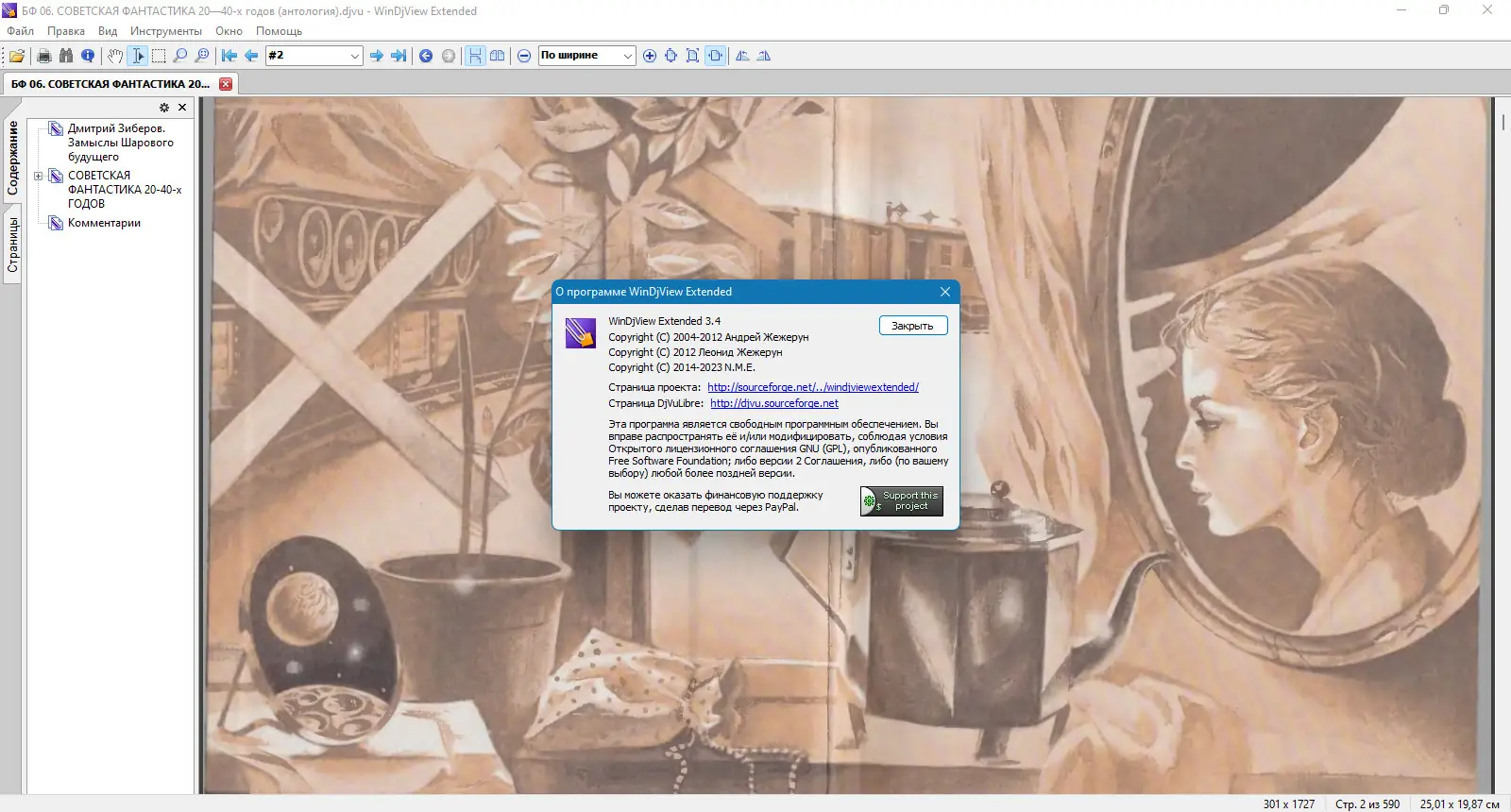Click the zoom in plus icon
Image resolution: width=1511 pixels, height=812 pixels.
(650, 56)
